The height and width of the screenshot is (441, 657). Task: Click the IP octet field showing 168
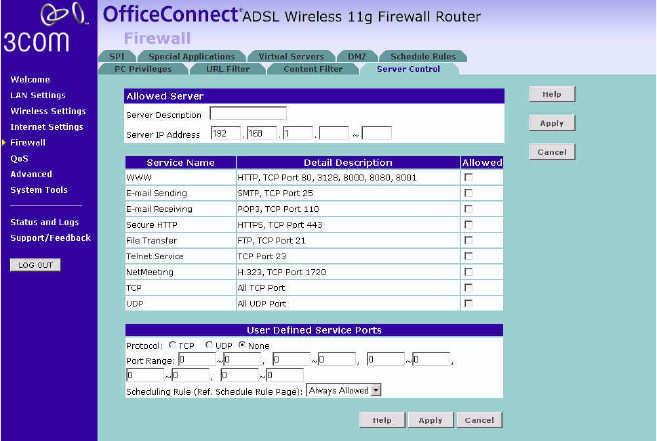[261, 133]
